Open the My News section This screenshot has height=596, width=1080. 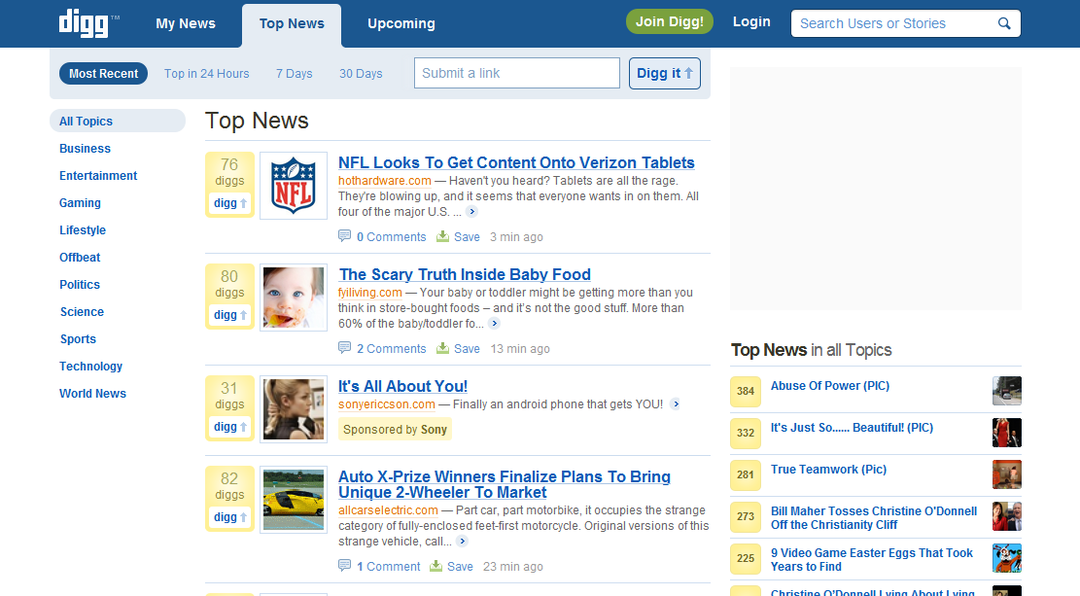click(185, 22)
